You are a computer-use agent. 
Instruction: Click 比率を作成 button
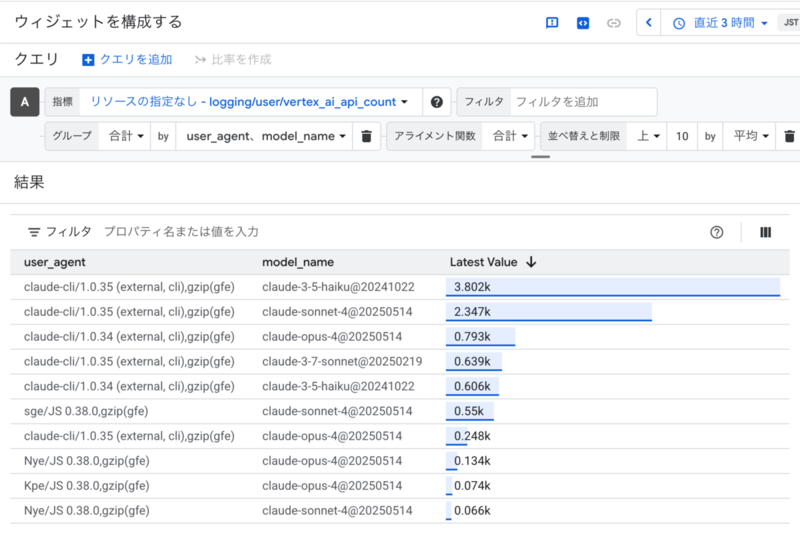pos(233,60)
